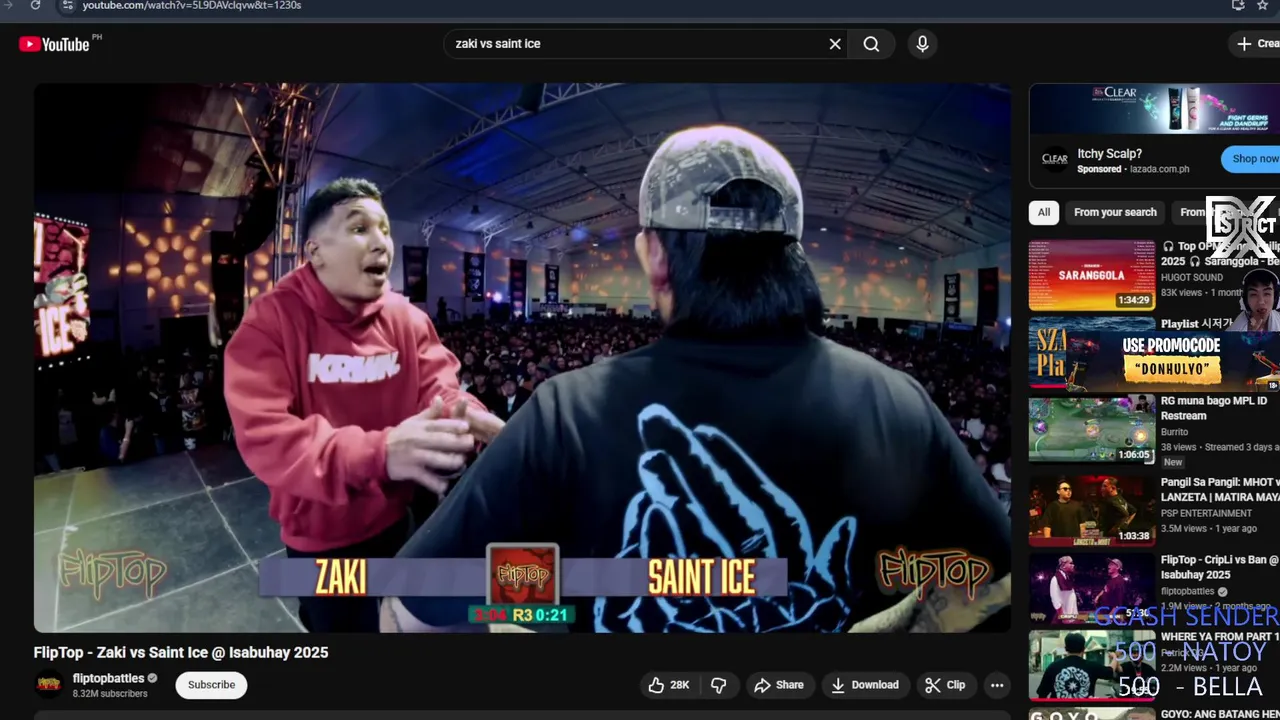Image resolution: width=1280 pixels, height=720 pixels.
Task: Start voice search with microphone
Action: (x=922, y=44)
